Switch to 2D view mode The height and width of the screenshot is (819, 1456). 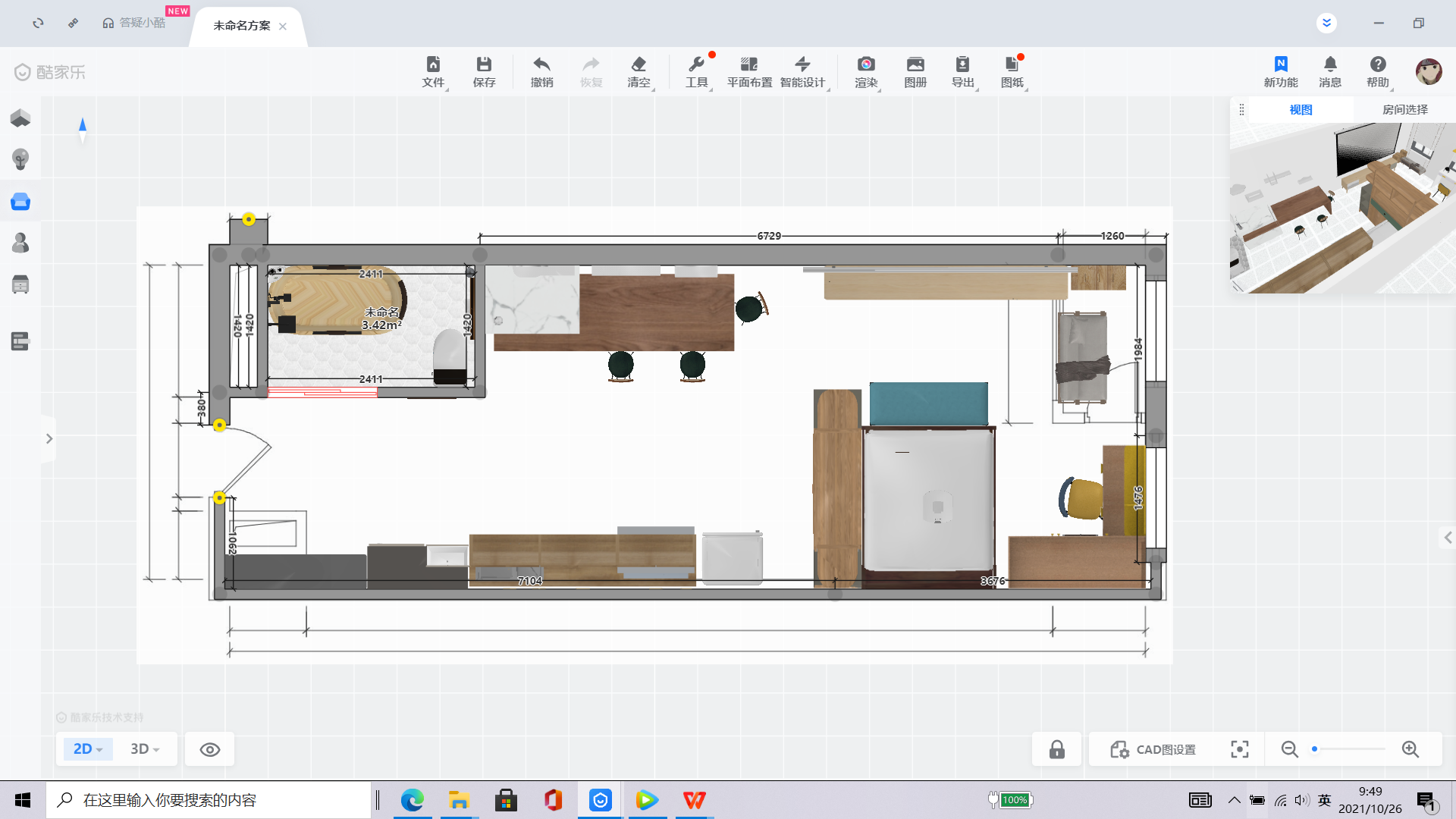tap(88, 749)
